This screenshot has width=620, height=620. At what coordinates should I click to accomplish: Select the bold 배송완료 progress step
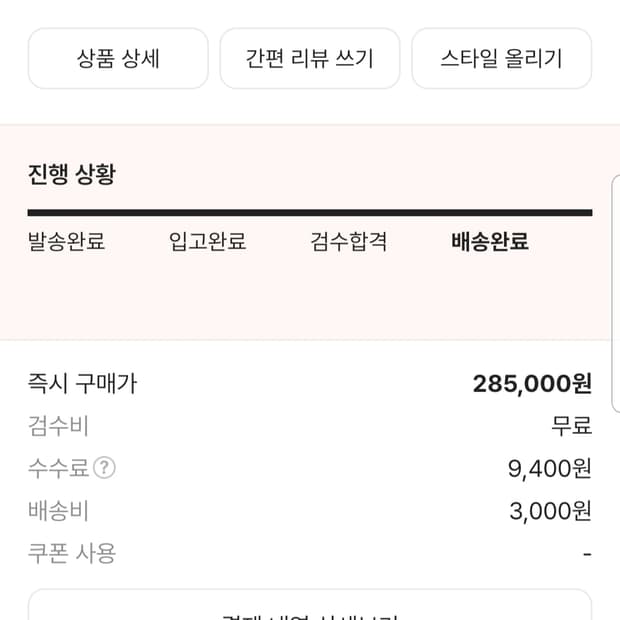(490, 241)
